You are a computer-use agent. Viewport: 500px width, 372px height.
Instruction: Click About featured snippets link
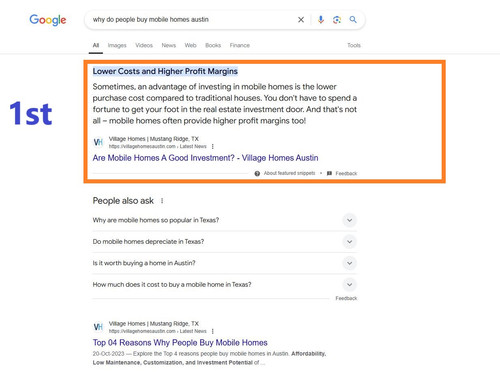coord(289,173)
